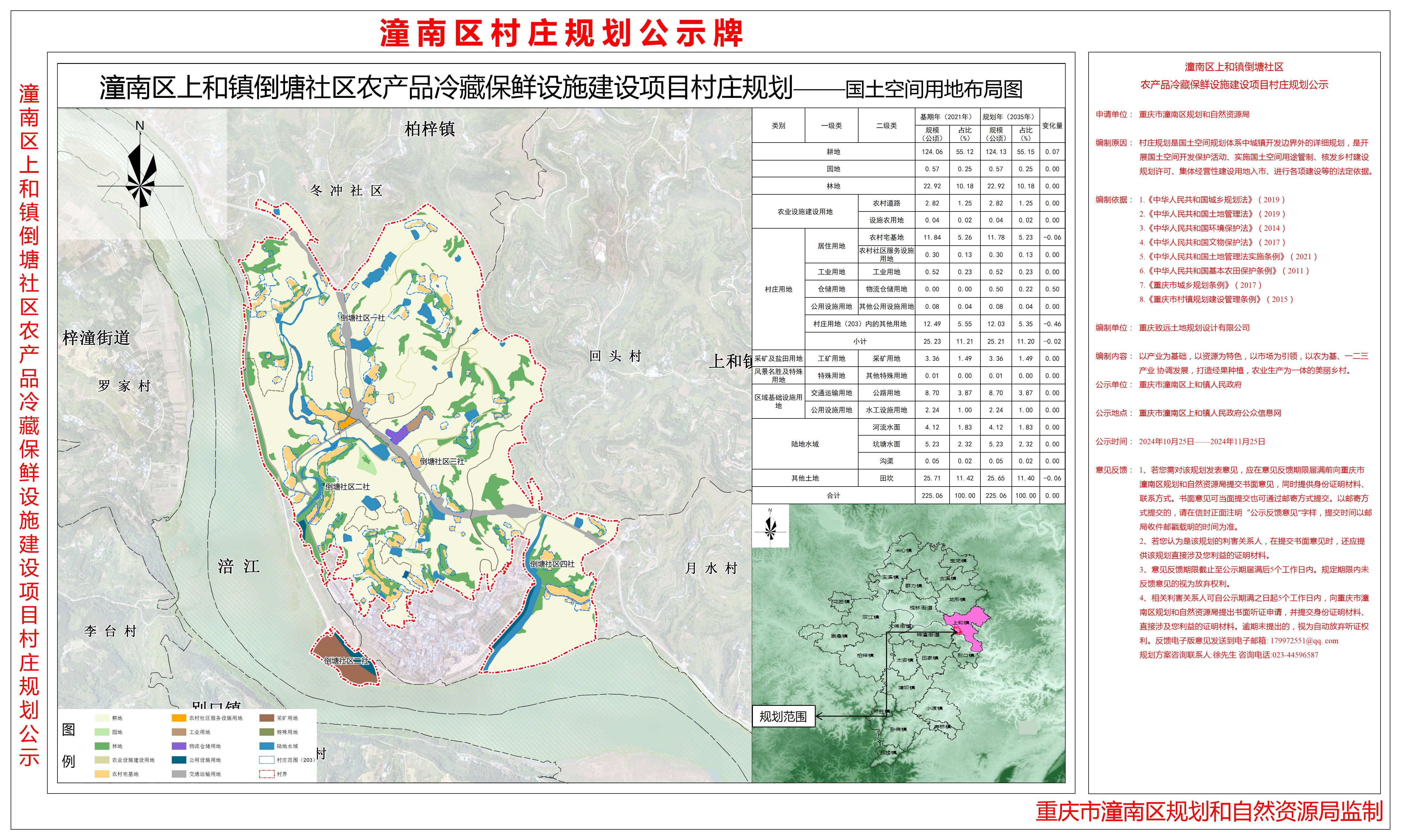Click the 林地 legend color swatch

tap(102, 746)
